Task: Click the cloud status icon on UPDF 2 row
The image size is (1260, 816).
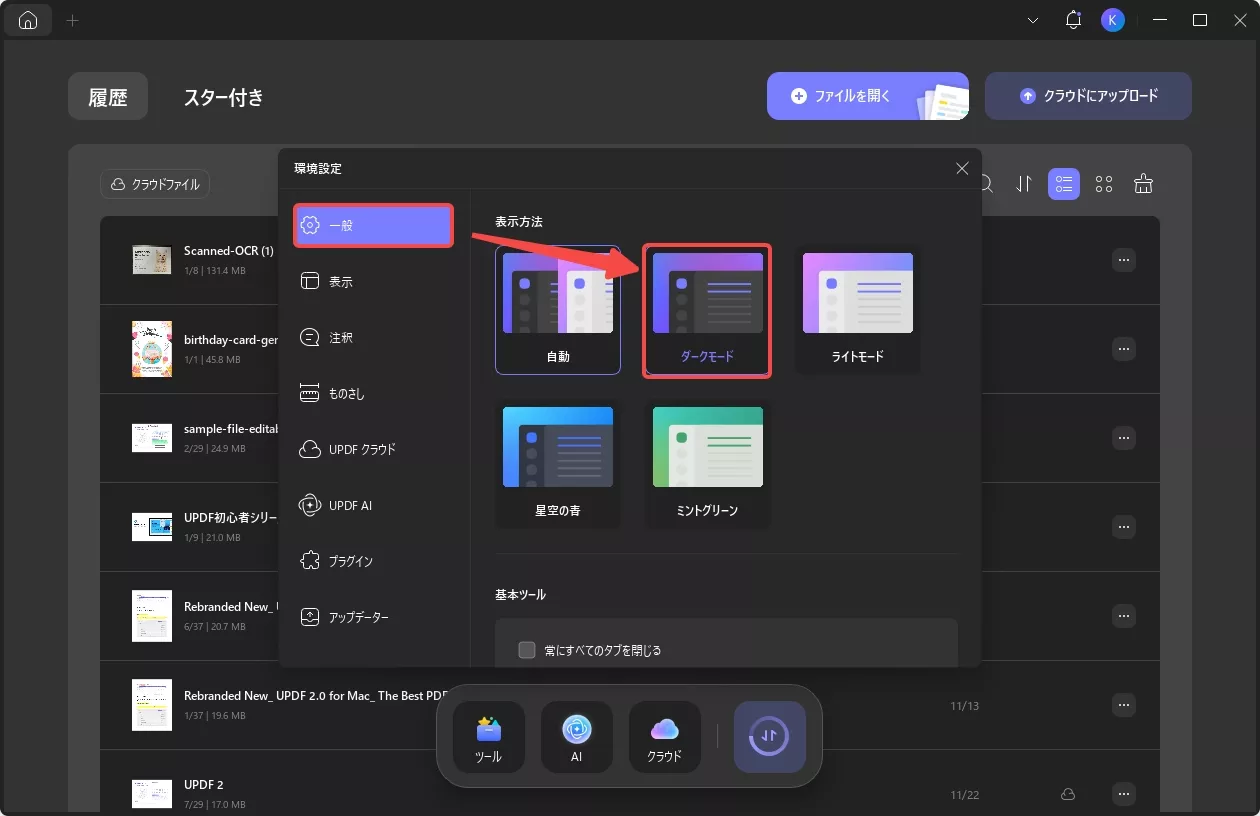Action: tap(1068, 794)
